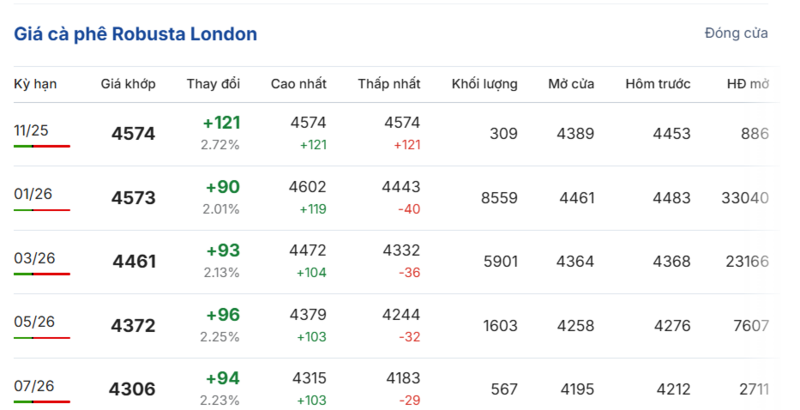Open the 07/26 contract term
800x410 pixels.
[34, 386]
